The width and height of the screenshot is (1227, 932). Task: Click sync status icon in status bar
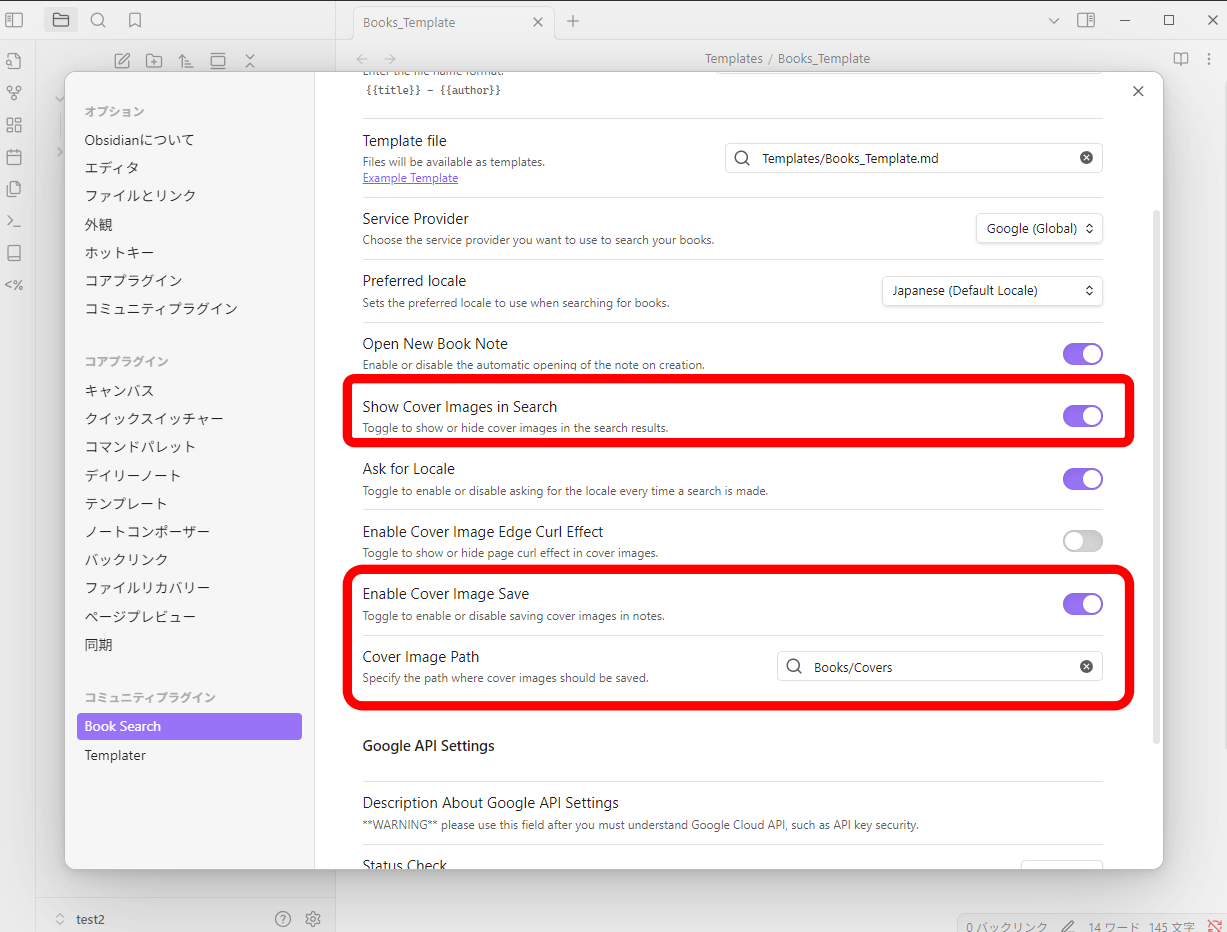pos(1214,926)
